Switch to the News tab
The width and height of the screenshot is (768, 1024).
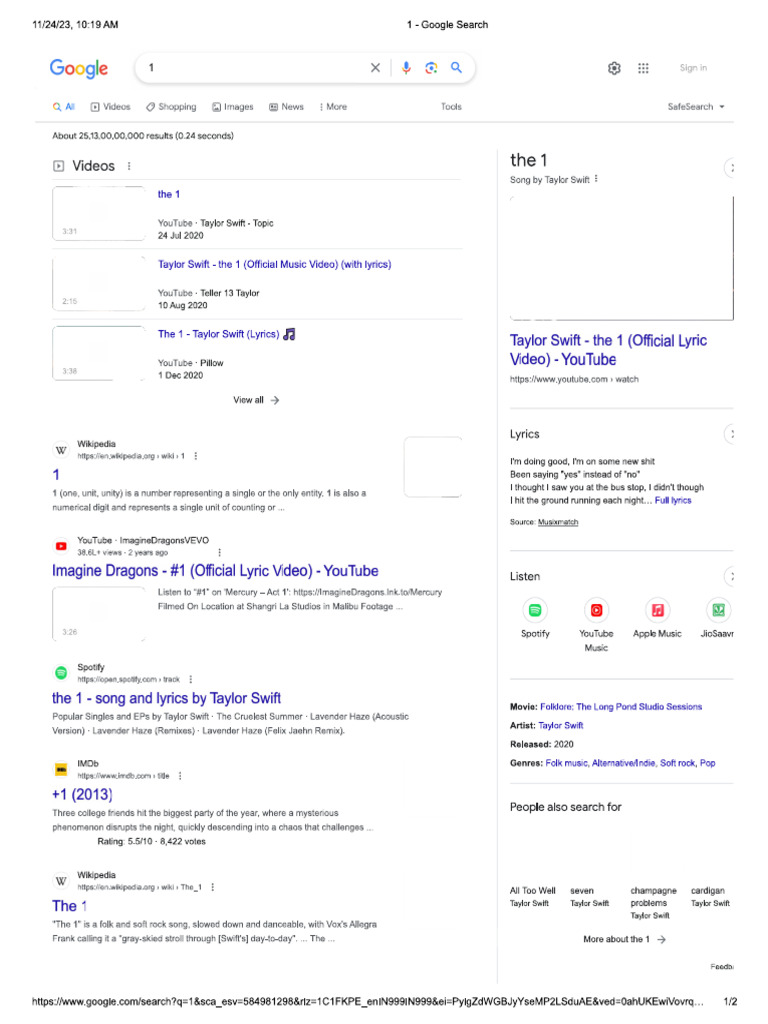[287, 106]
